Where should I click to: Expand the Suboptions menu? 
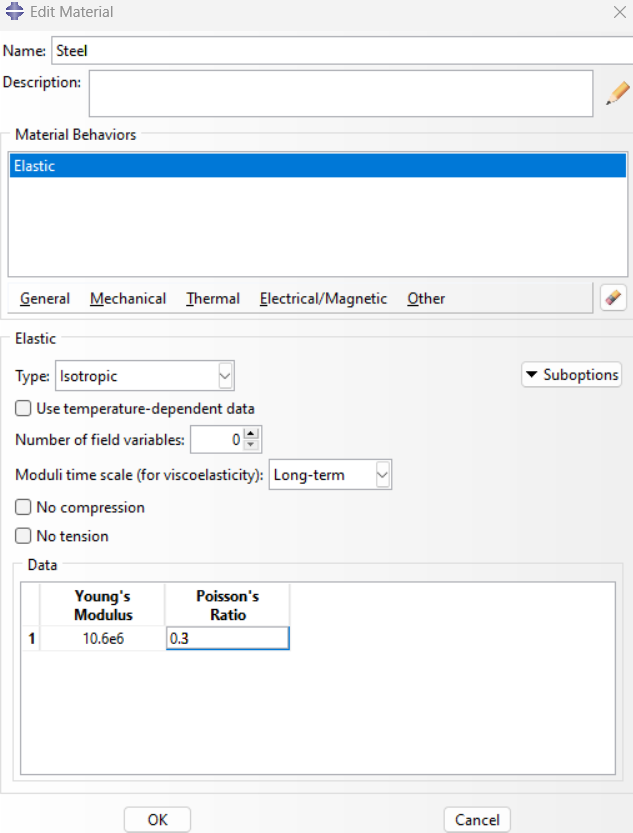pyautogui.click(x=571, y=375)
